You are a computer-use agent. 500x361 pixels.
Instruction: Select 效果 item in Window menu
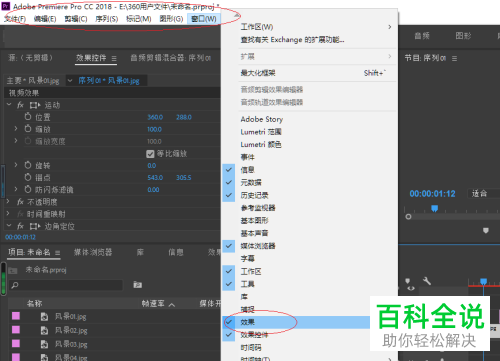click(x=297, y=322)
